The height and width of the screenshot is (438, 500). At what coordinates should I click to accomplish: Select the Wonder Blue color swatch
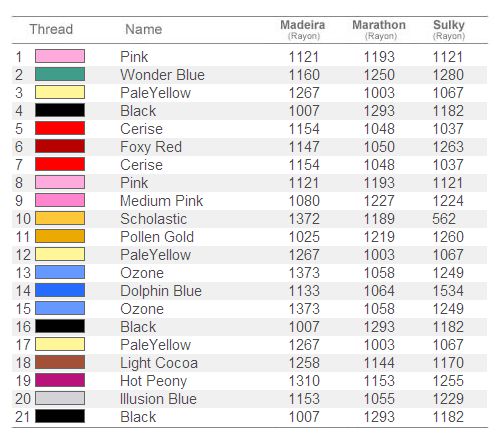coord(60,74)
